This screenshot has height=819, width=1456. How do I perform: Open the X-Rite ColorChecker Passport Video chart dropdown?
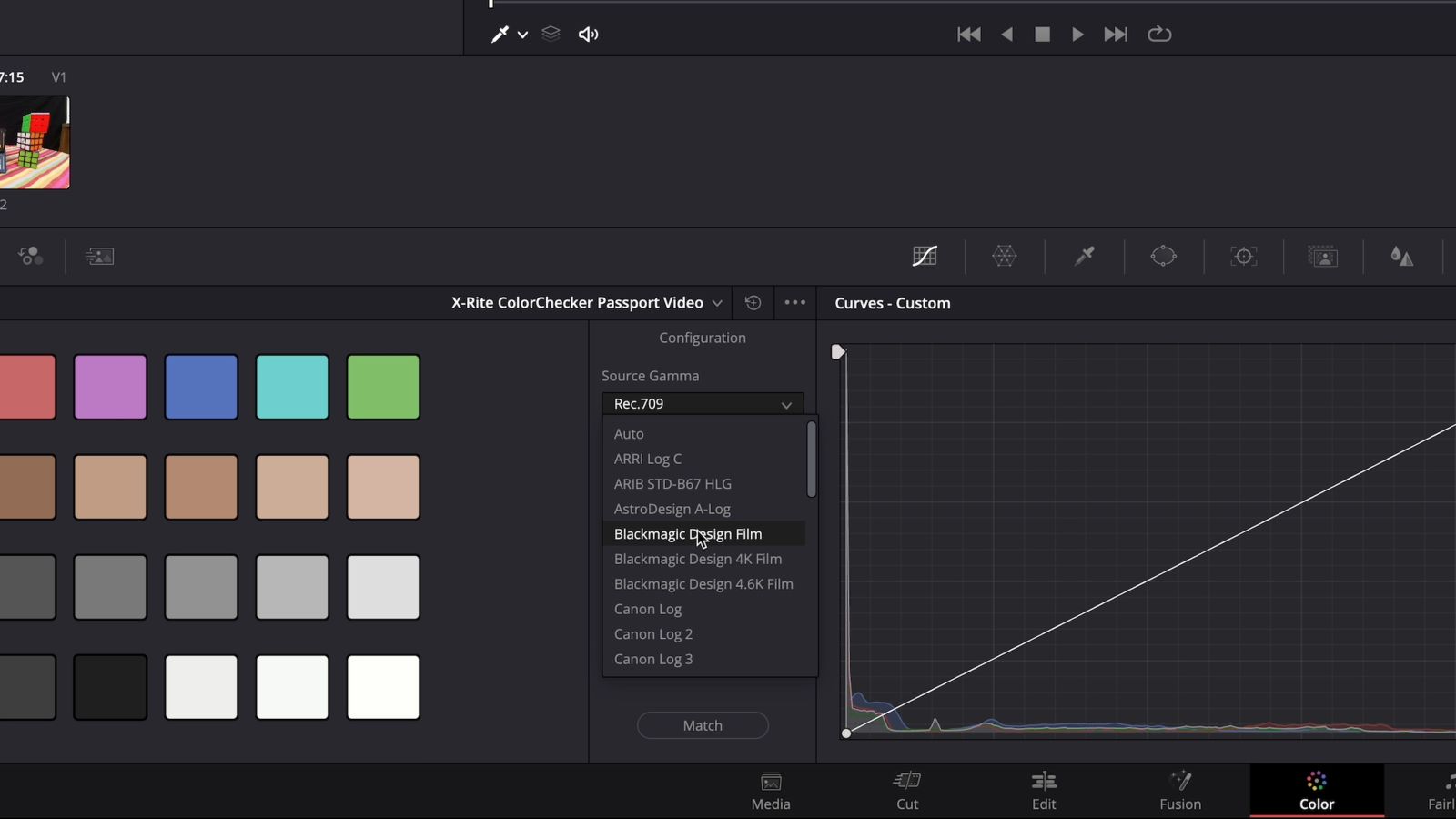587,303
